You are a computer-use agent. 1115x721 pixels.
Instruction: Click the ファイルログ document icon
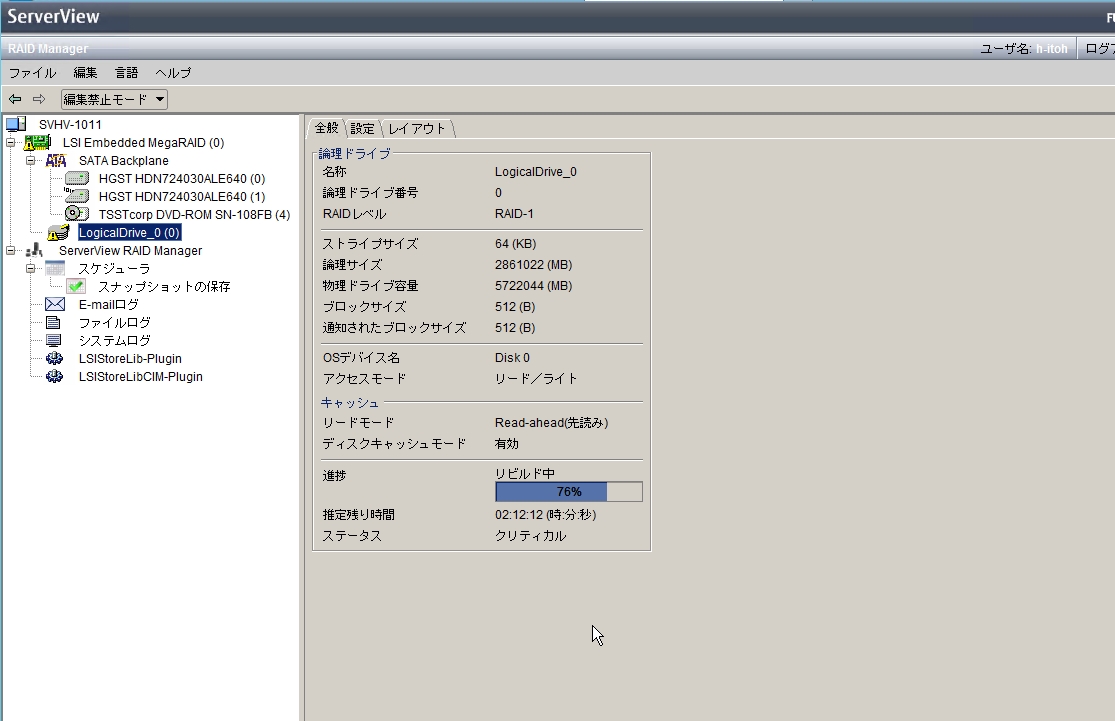coord(53,322)
